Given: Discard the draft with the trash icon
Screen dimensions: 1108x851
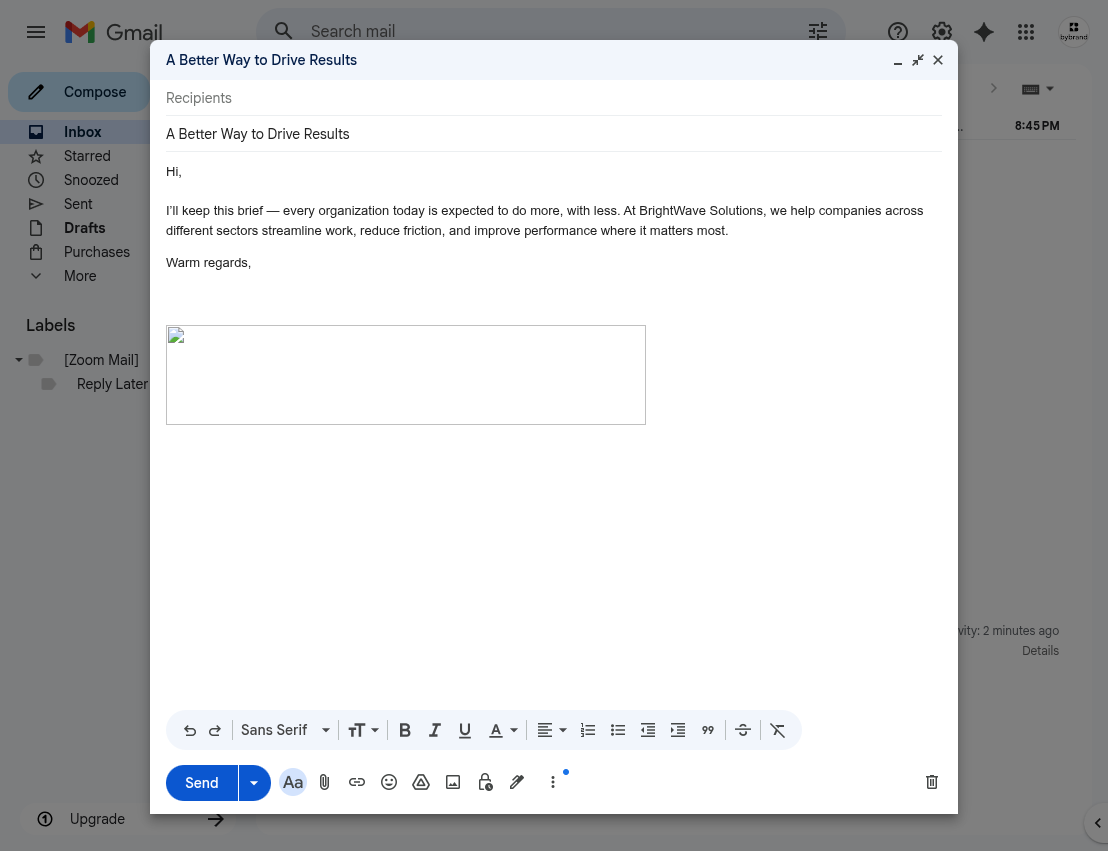Looking at the screenshot, I should tap(931, 782).
